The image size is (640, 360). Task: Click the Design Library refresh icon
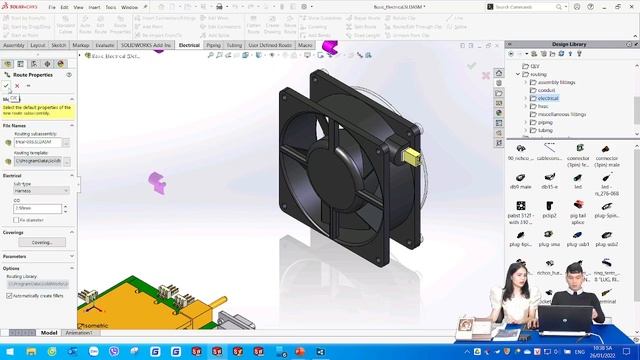(x=561, y=54)
